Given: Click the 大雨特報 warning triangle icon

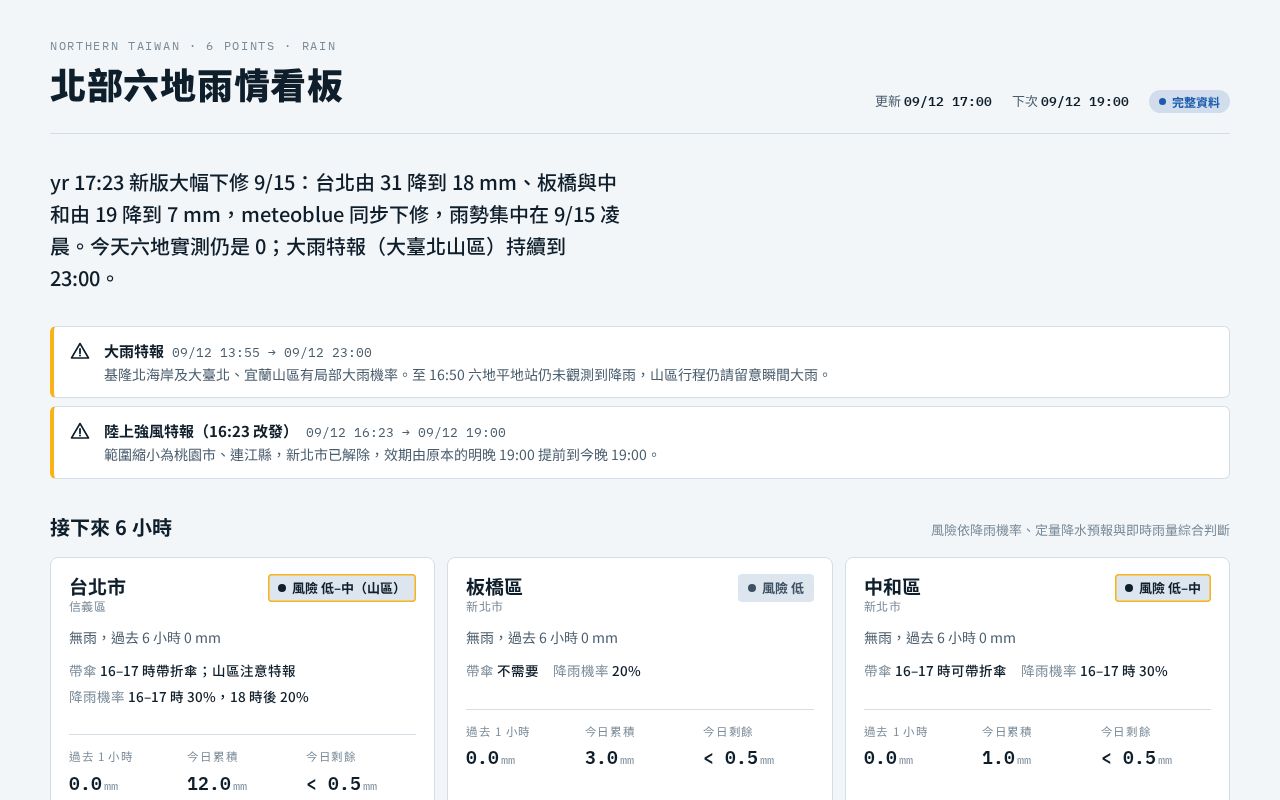Looking at the screenshot, I should pos(80,351).
